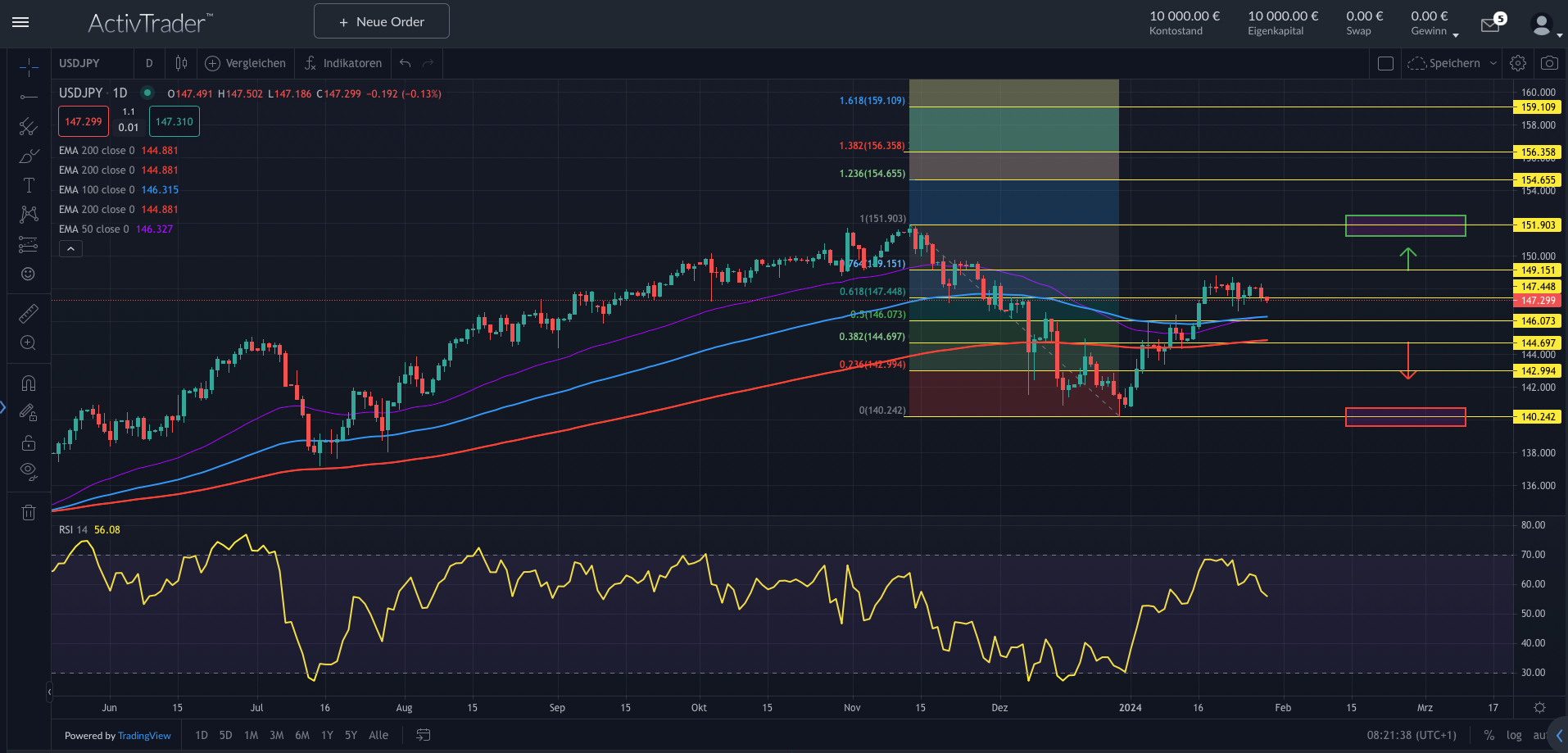Switch chart range to 1Y

pyautogui.click(x=327, y=735)
